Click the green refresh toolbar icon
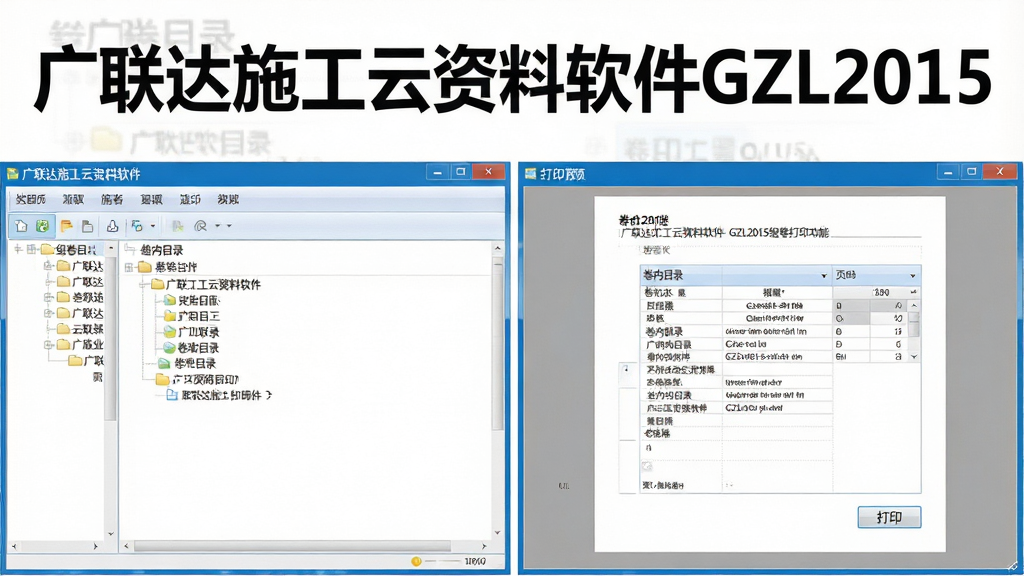Screen dimensions: 1024x576 [x=42, y=226]
